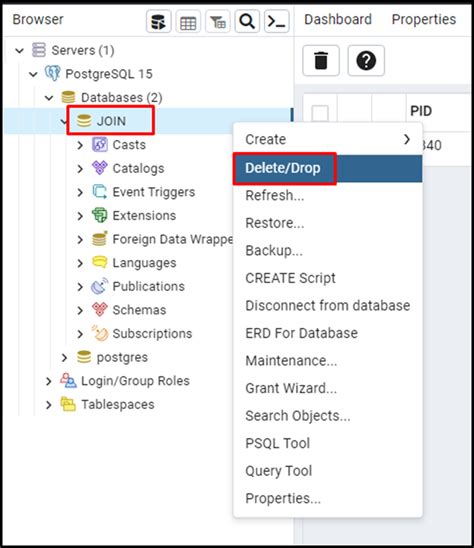Screen dimensions: 474x548
Task: Open the Create submenu
Action: coord(328,139)
